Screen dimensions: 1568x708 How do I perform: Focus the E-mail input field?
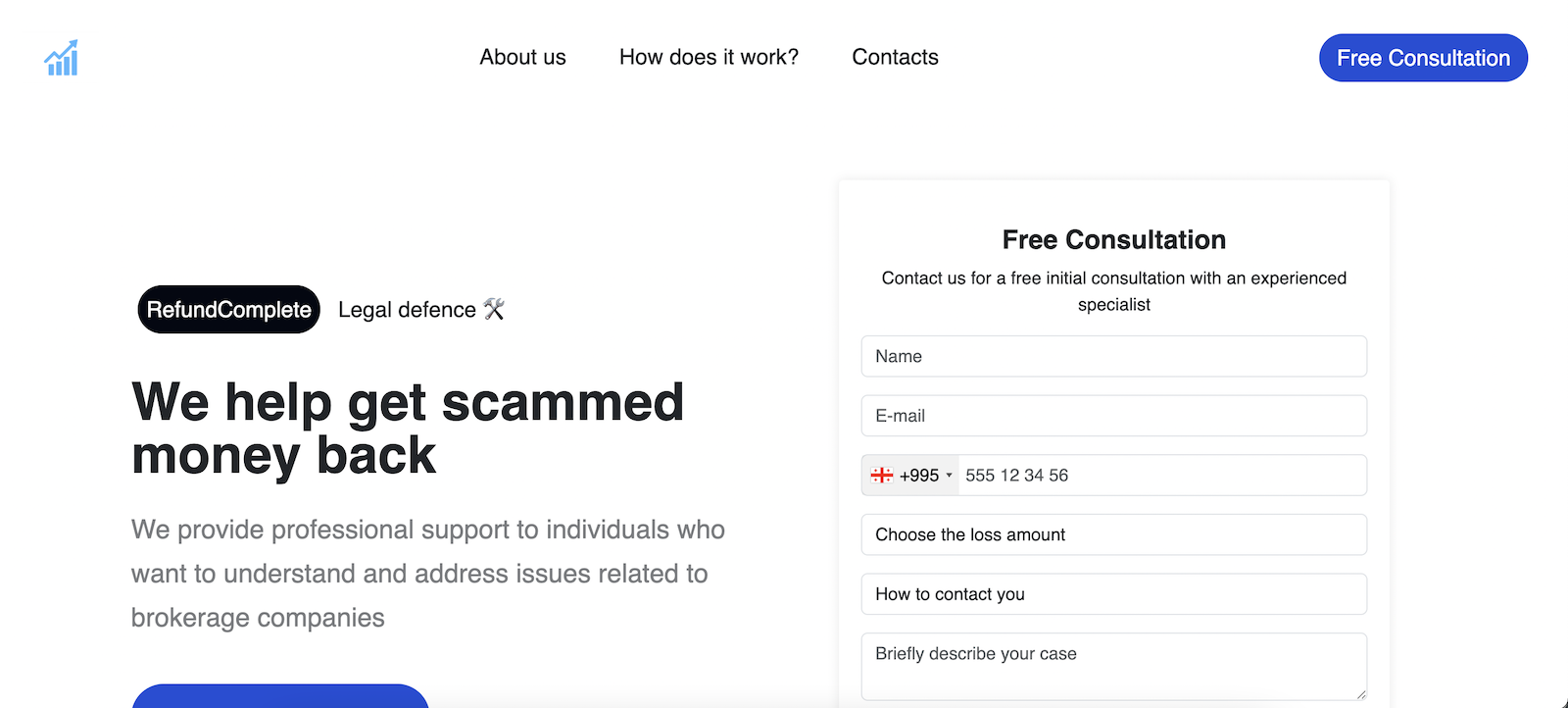click(1113, 416)
